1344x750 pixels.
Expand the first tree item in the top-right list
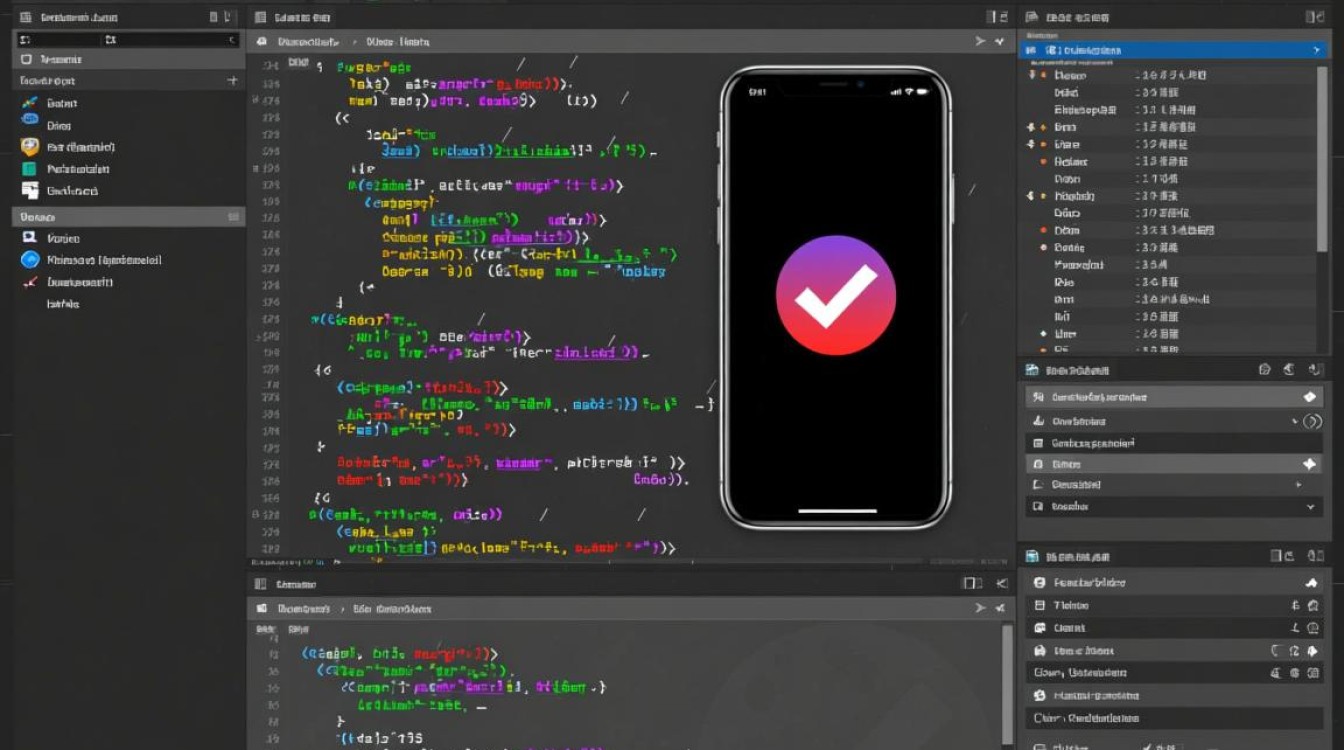1031,75
